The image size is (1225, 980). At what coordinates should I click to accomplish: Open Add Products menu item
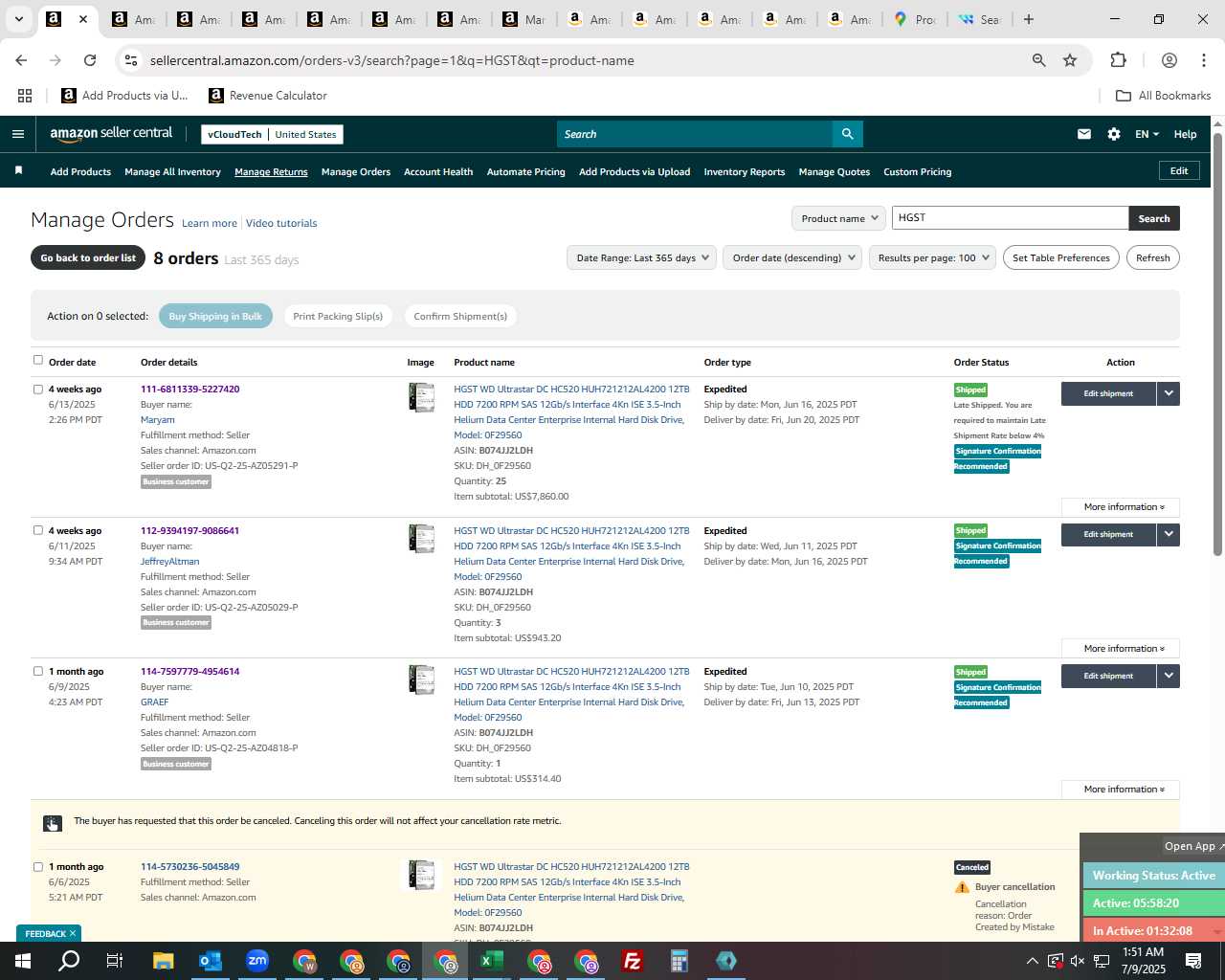point(80,172)
